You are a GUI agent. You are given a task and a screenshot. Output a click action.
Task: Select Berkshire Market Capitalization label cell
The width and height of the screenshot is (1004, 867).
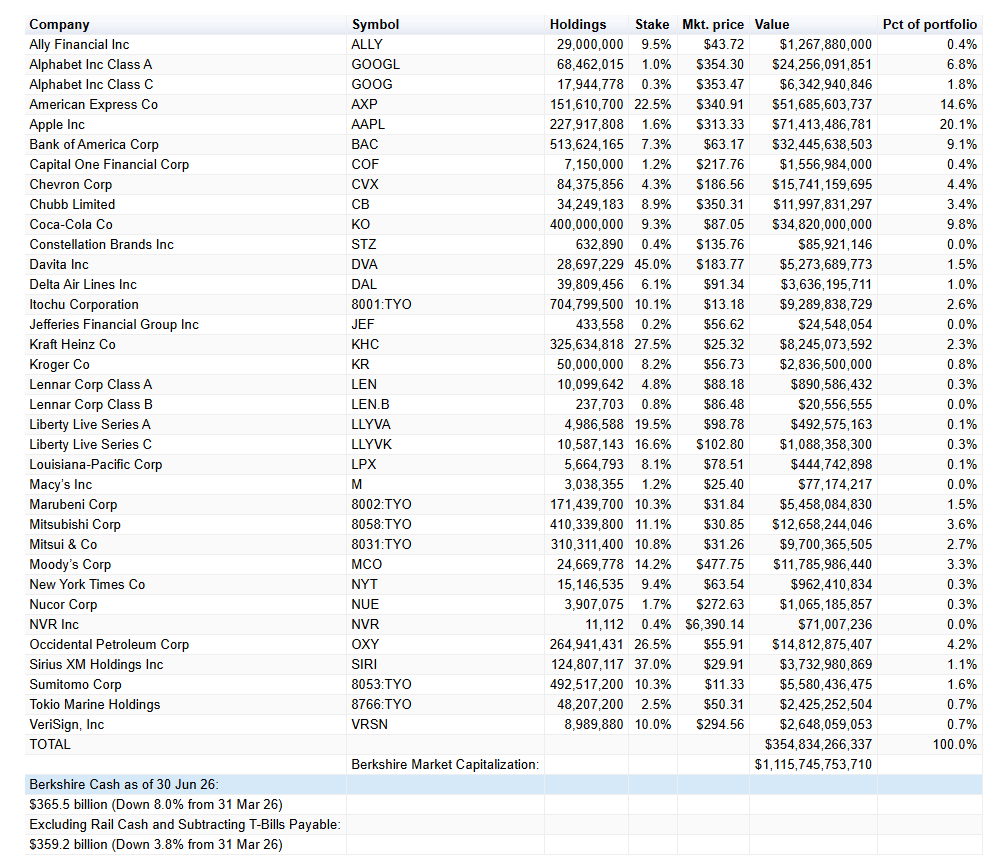tap(445, 764)
